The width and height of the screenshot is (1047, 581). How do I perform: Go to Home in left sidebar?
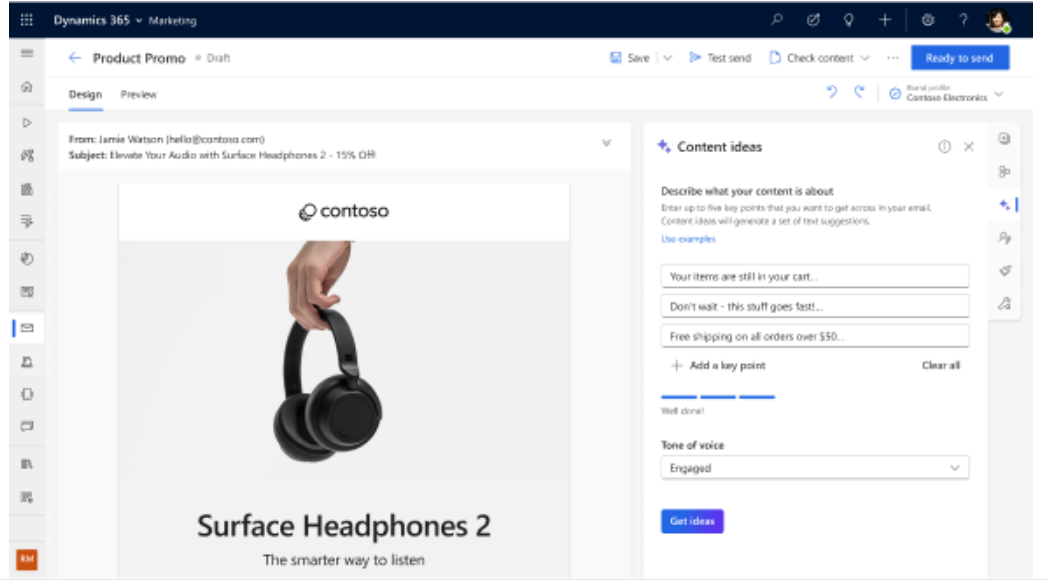point(27,87)
